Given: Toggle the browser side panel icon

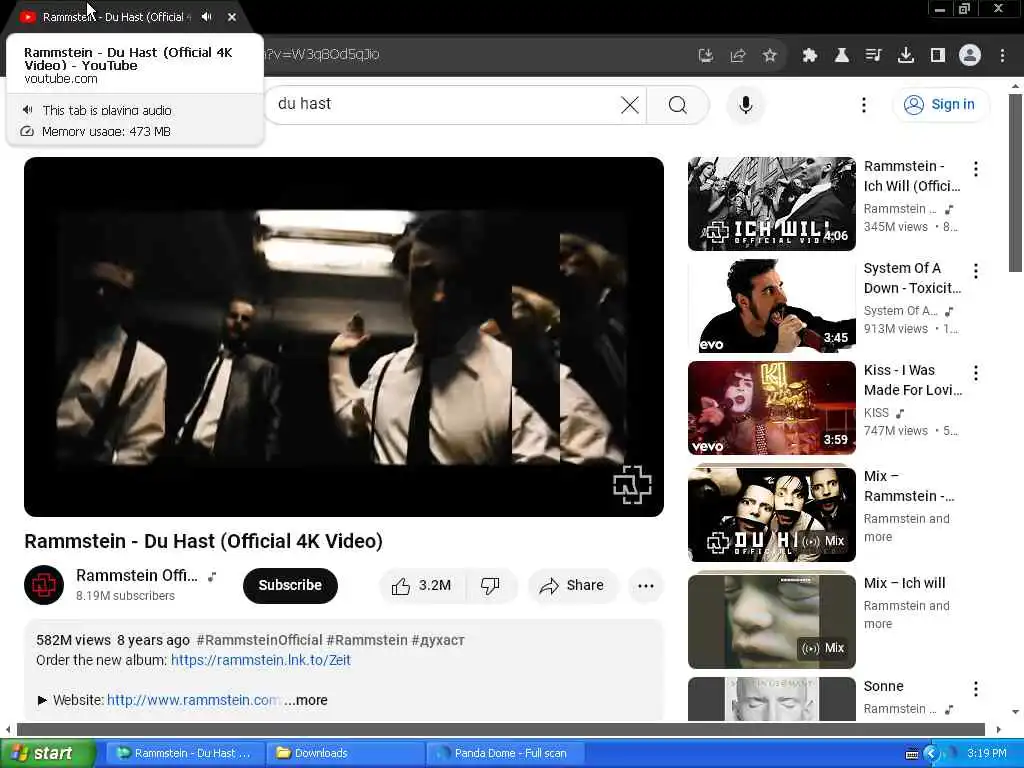Looking at the screenshot, I should (938, 56).
